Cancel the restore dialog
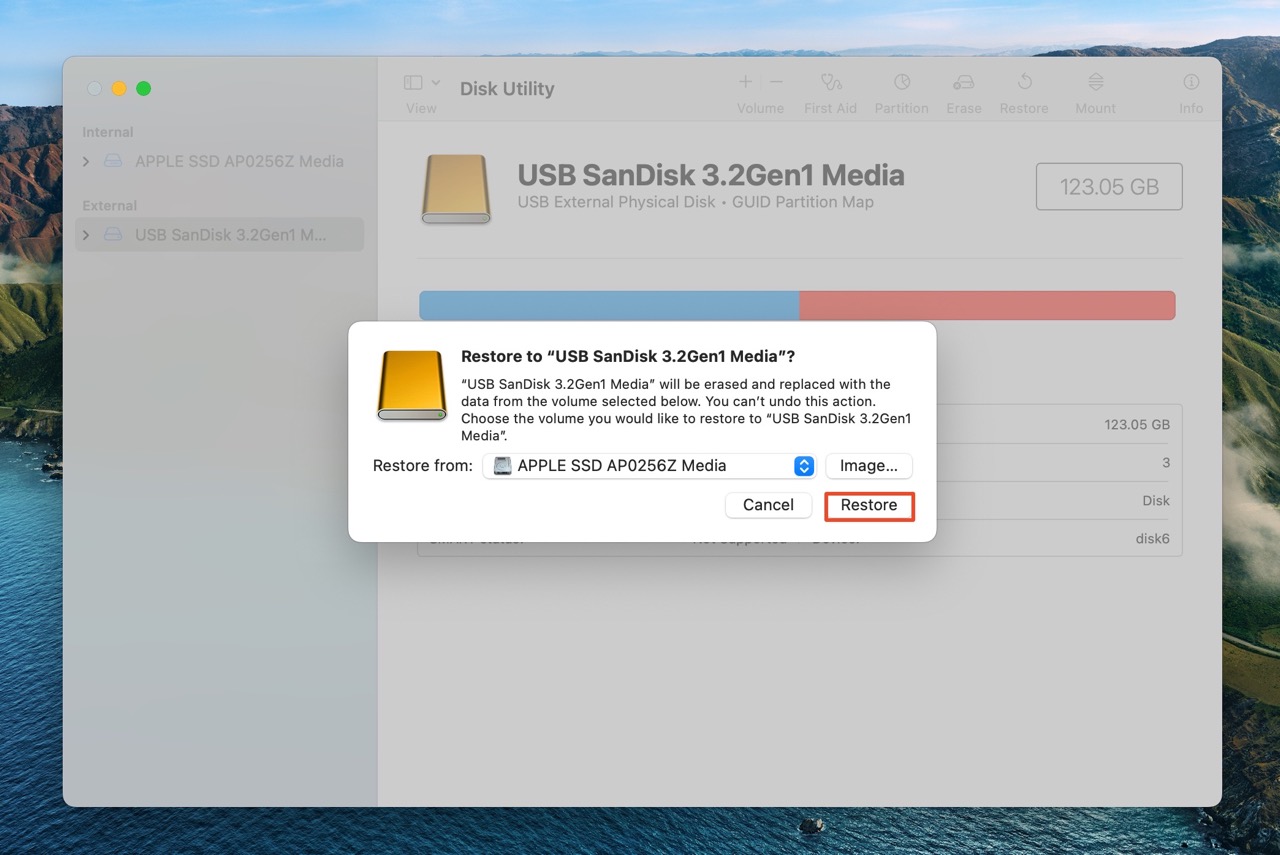 (768, 506)
